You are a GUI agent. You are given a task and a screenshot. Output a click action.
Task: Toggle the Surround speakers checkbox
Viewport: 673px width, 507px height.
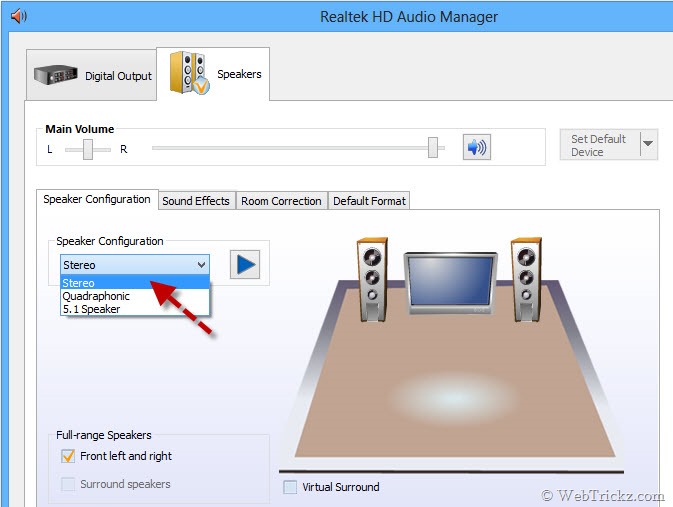click(x=68, y=484)
